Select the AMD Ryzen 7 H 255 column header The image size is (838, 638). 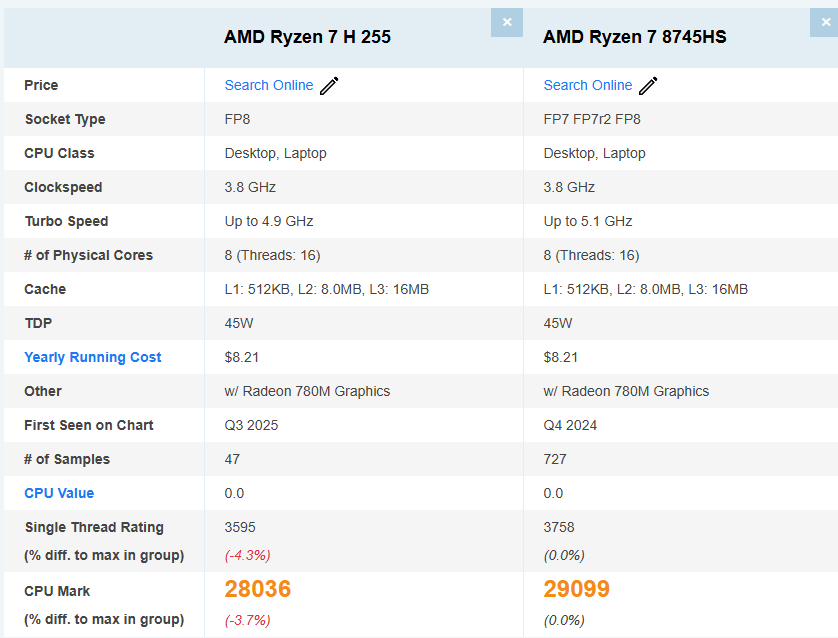(x=306, y=36)
